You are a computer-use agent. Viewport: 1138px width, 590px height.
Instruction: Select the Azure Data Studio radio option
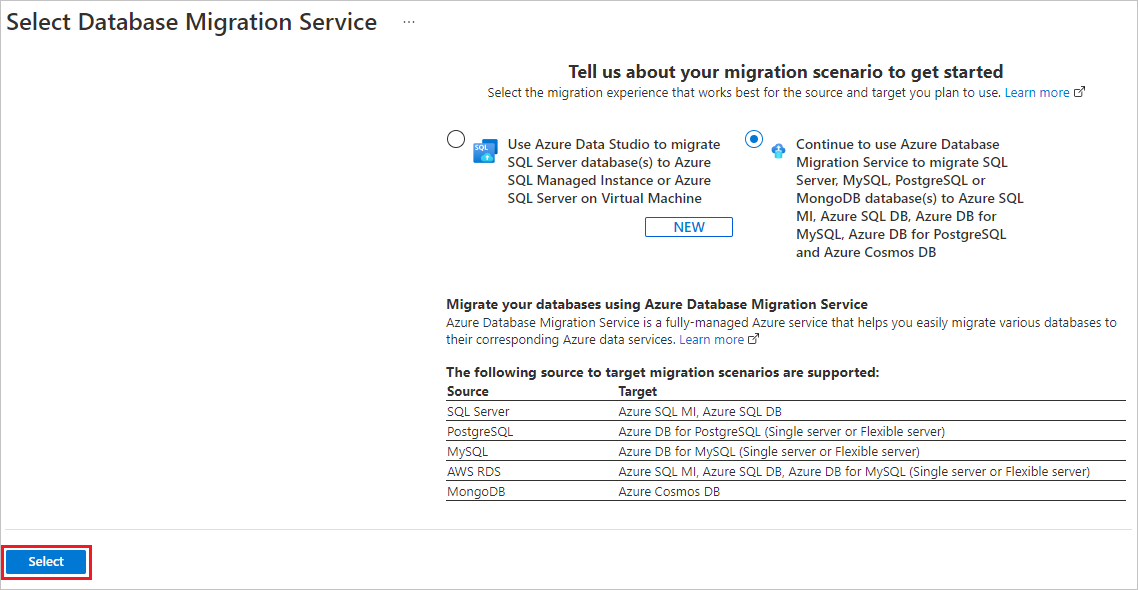(x=456, y=139)
